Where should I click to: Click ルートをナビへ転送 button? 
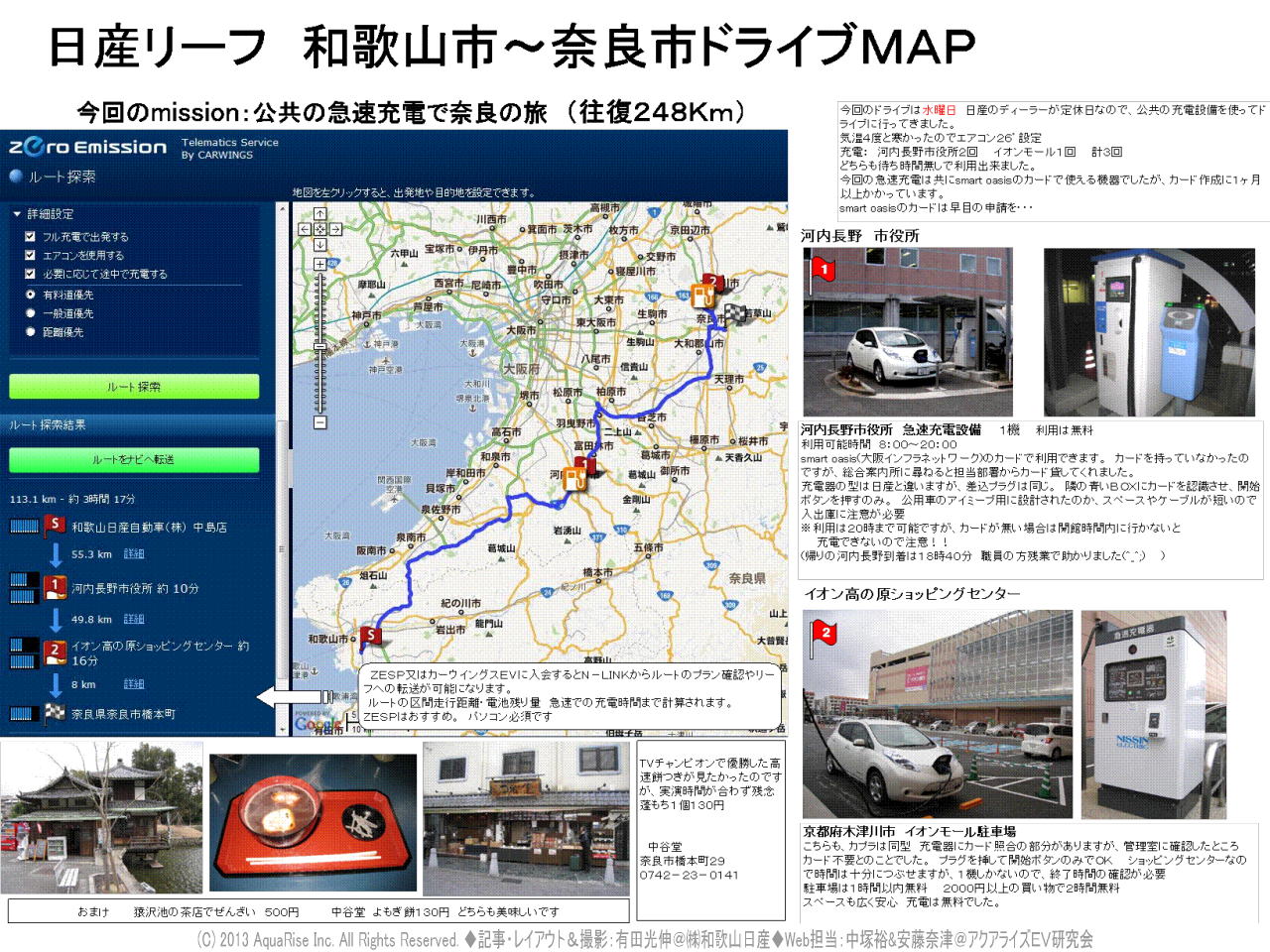pyautogui.click(x=134, y=460)
